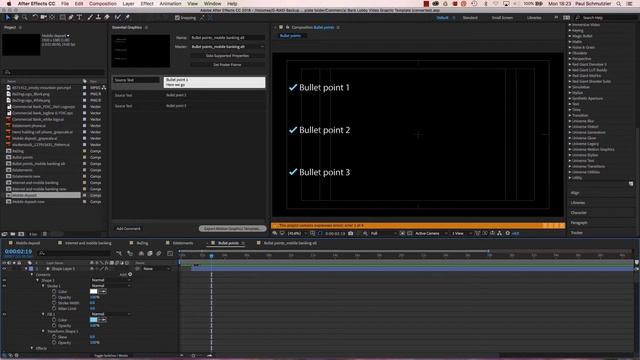Select the Unified Camera tool
Viewport: 640px width, 360px height.
44,17
